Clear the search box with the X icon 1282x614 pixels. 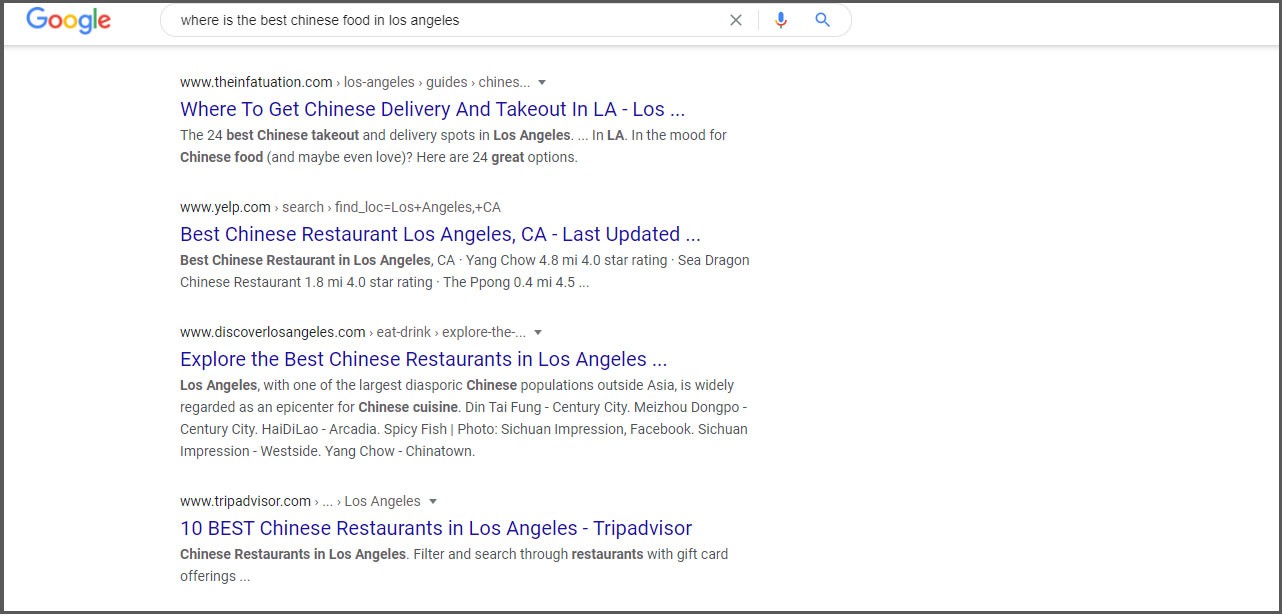click(x=736, y=20)
